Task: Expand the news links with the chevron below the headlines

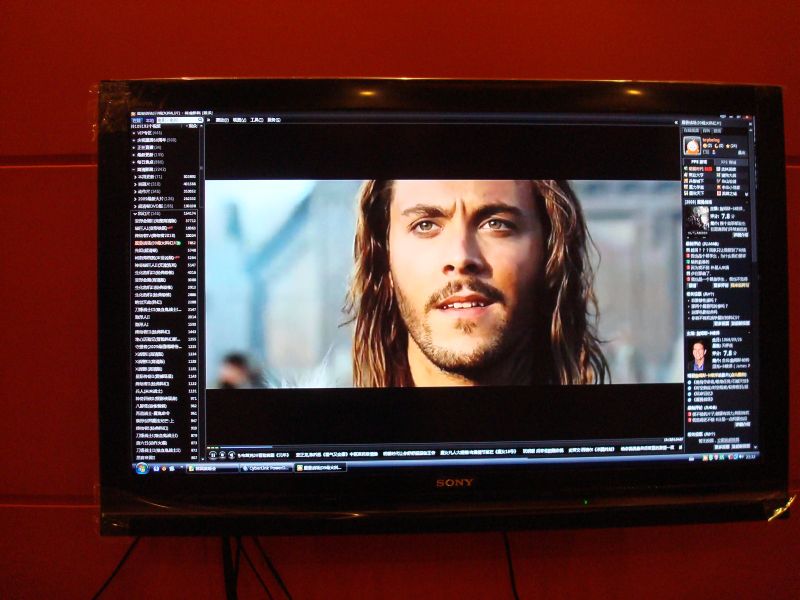Action: 746,194
